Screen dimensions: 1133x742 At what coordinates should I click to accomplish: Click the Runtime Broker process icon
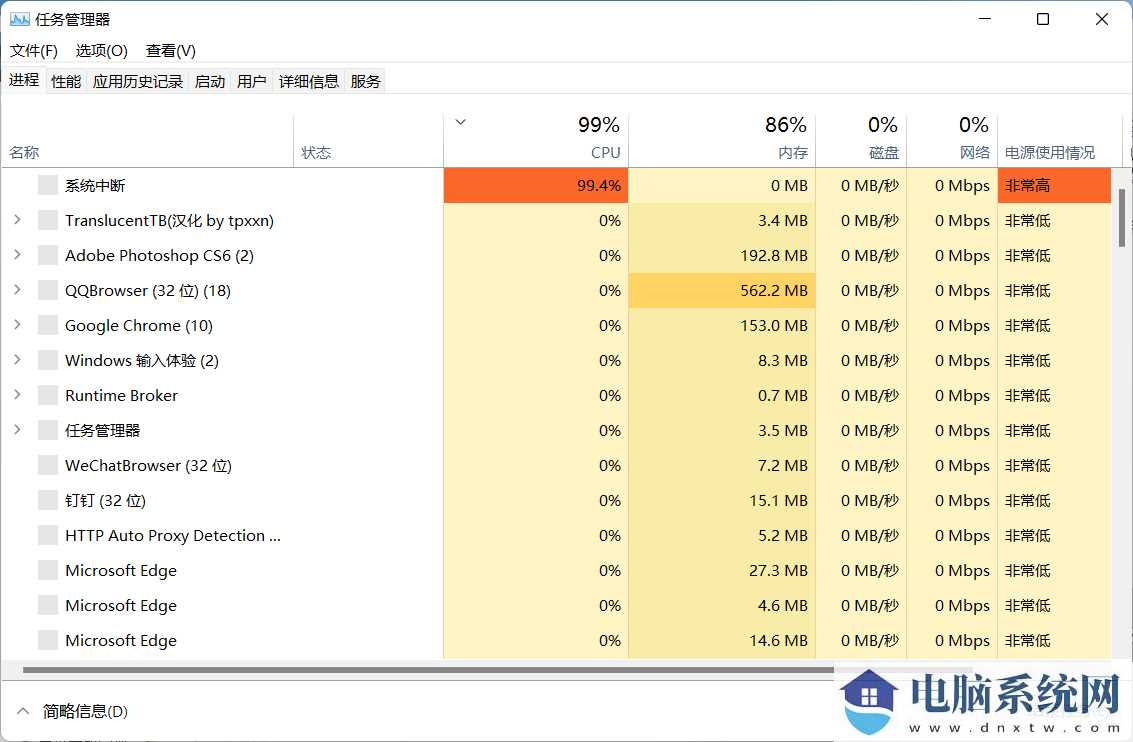(47, 395)
